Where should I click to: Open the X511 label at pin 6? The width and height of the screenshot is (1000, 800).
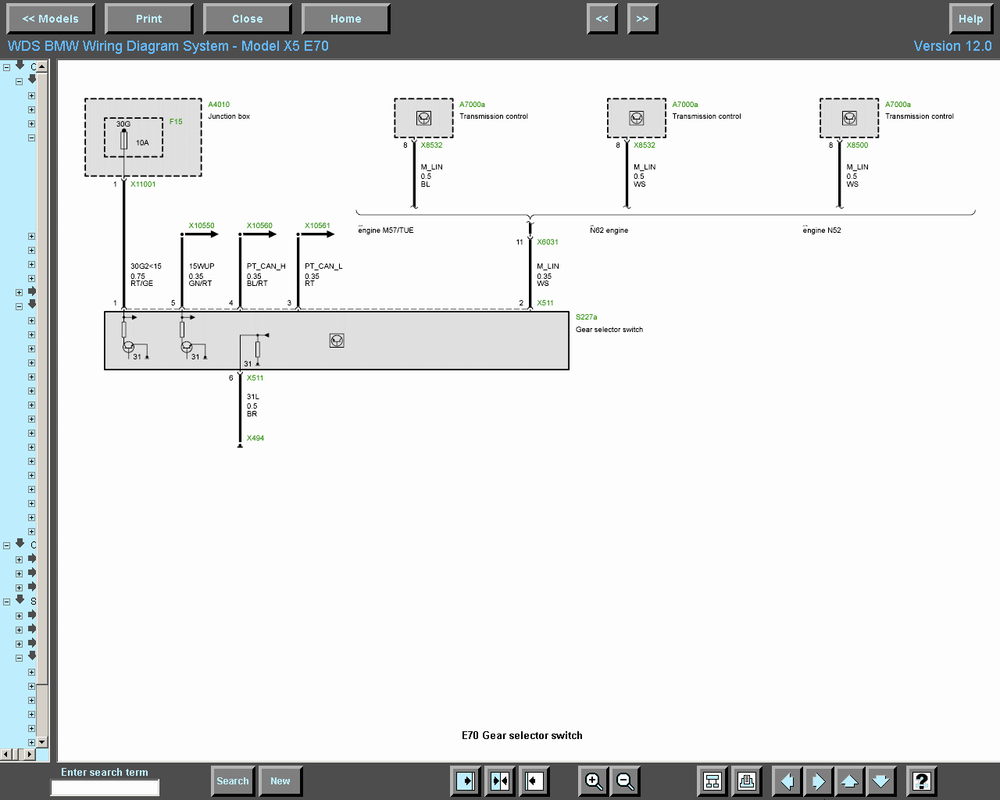[x=255, y=378]
